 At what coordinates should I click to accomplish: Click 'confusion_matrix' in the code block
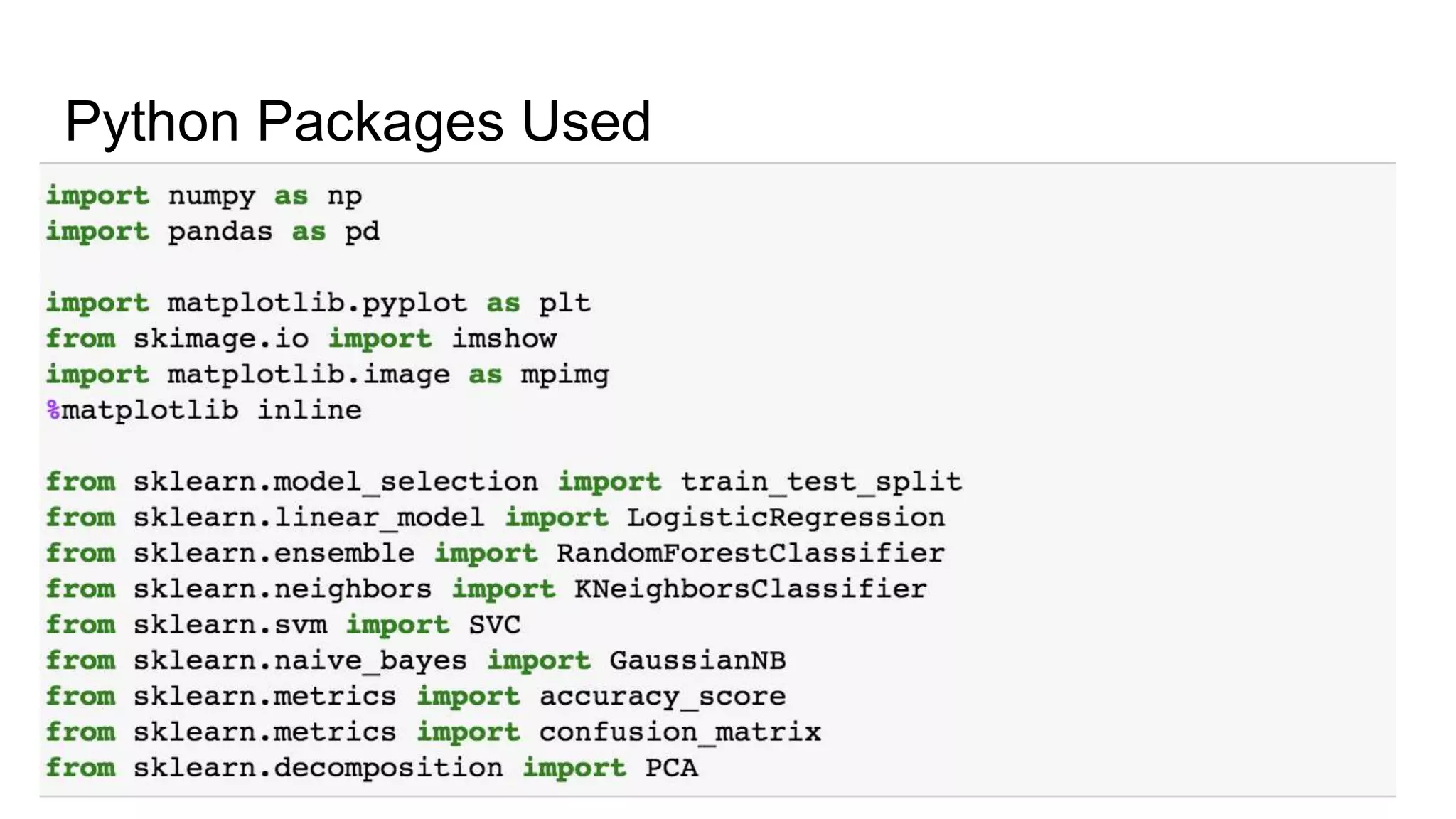(680, 732)
